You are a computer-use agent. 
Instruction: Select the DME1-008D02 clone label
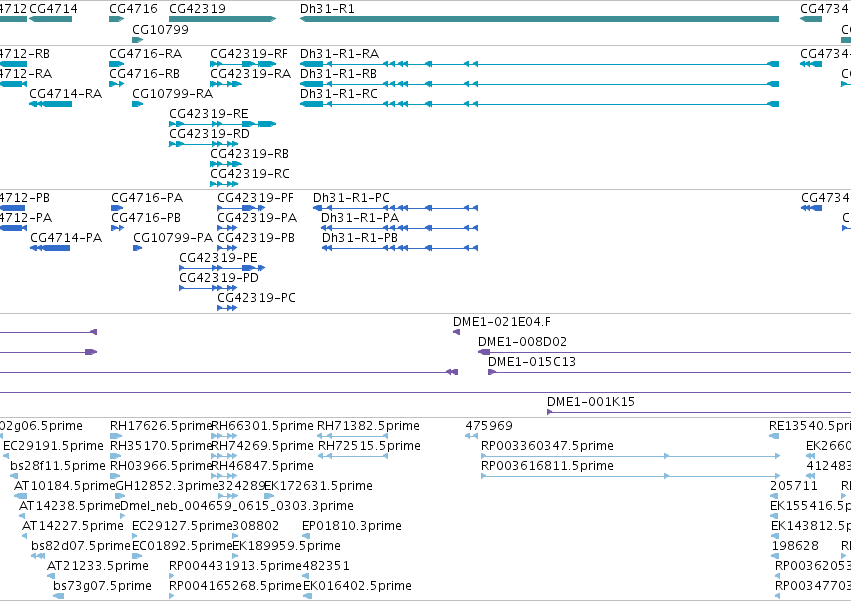pos(523,343)
